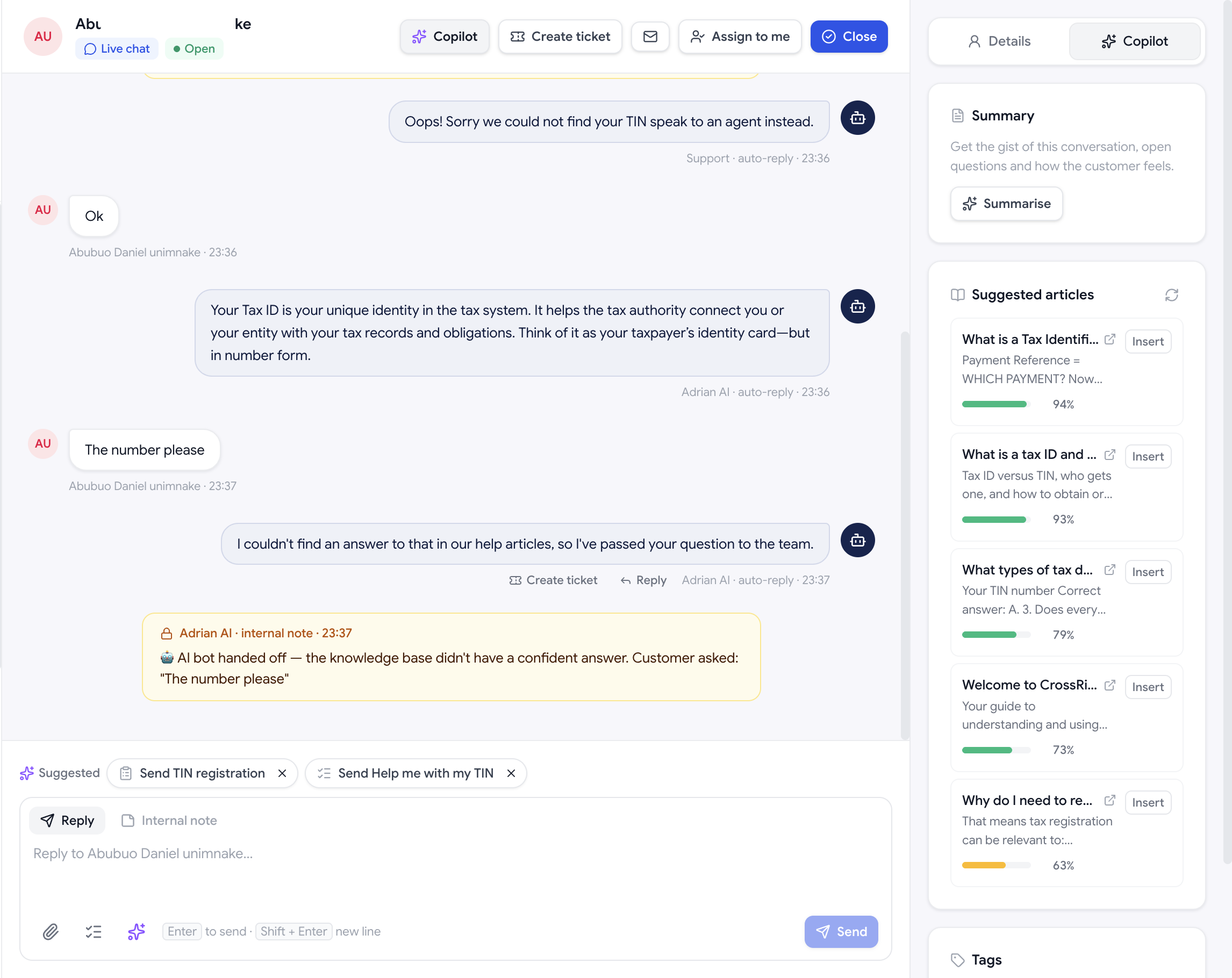Click Reply link under the AI message
The width and height of the screenshot is (1232, 978).
(644, 580)
